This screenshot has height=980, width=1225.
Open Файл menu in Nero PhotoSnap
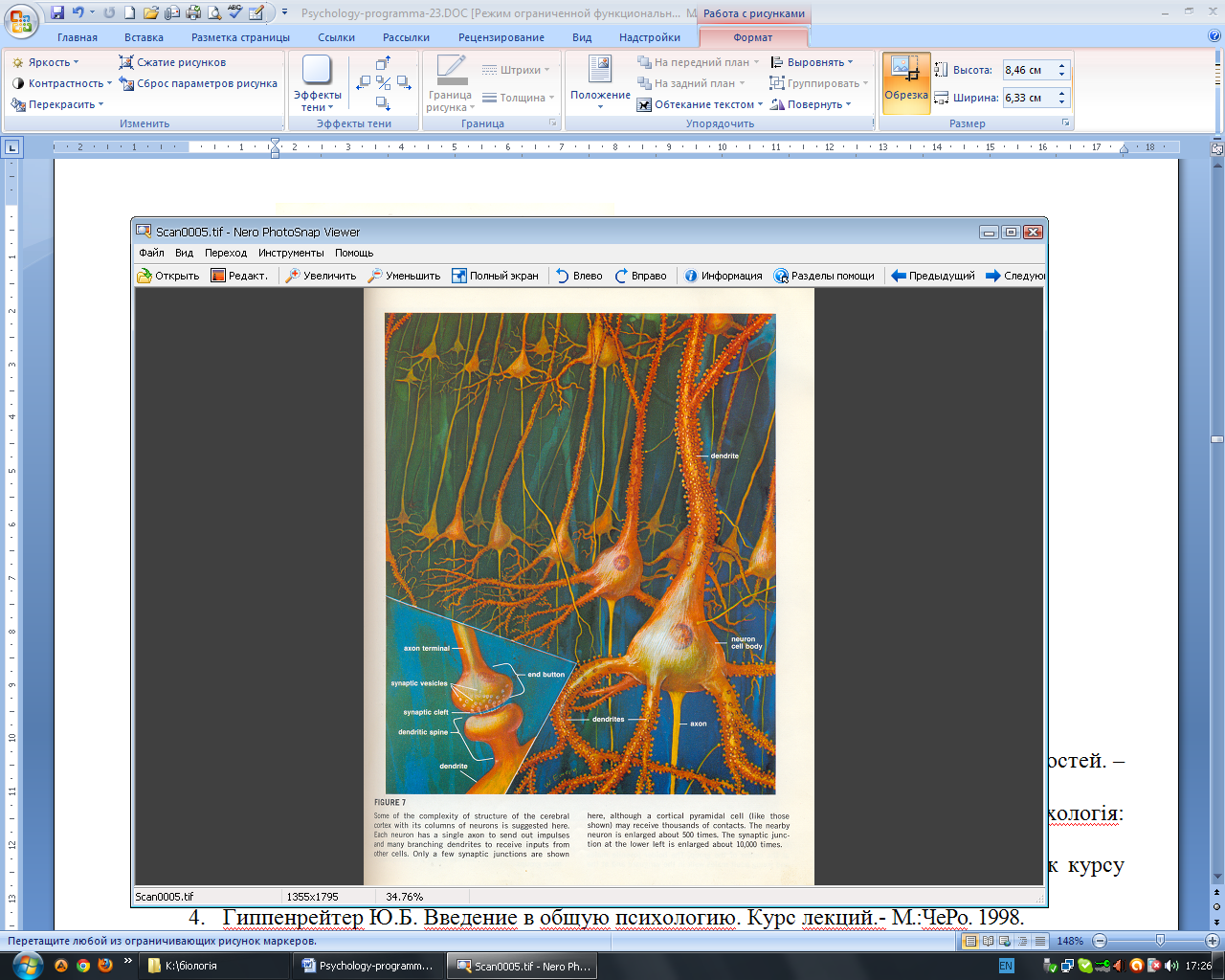151,253
